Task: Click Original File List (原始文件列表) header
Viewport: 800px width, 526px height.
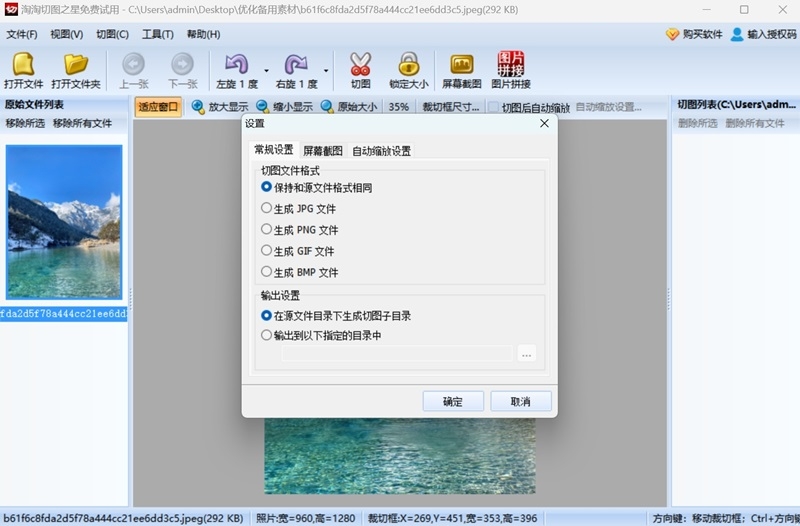Action: point(35,105)
